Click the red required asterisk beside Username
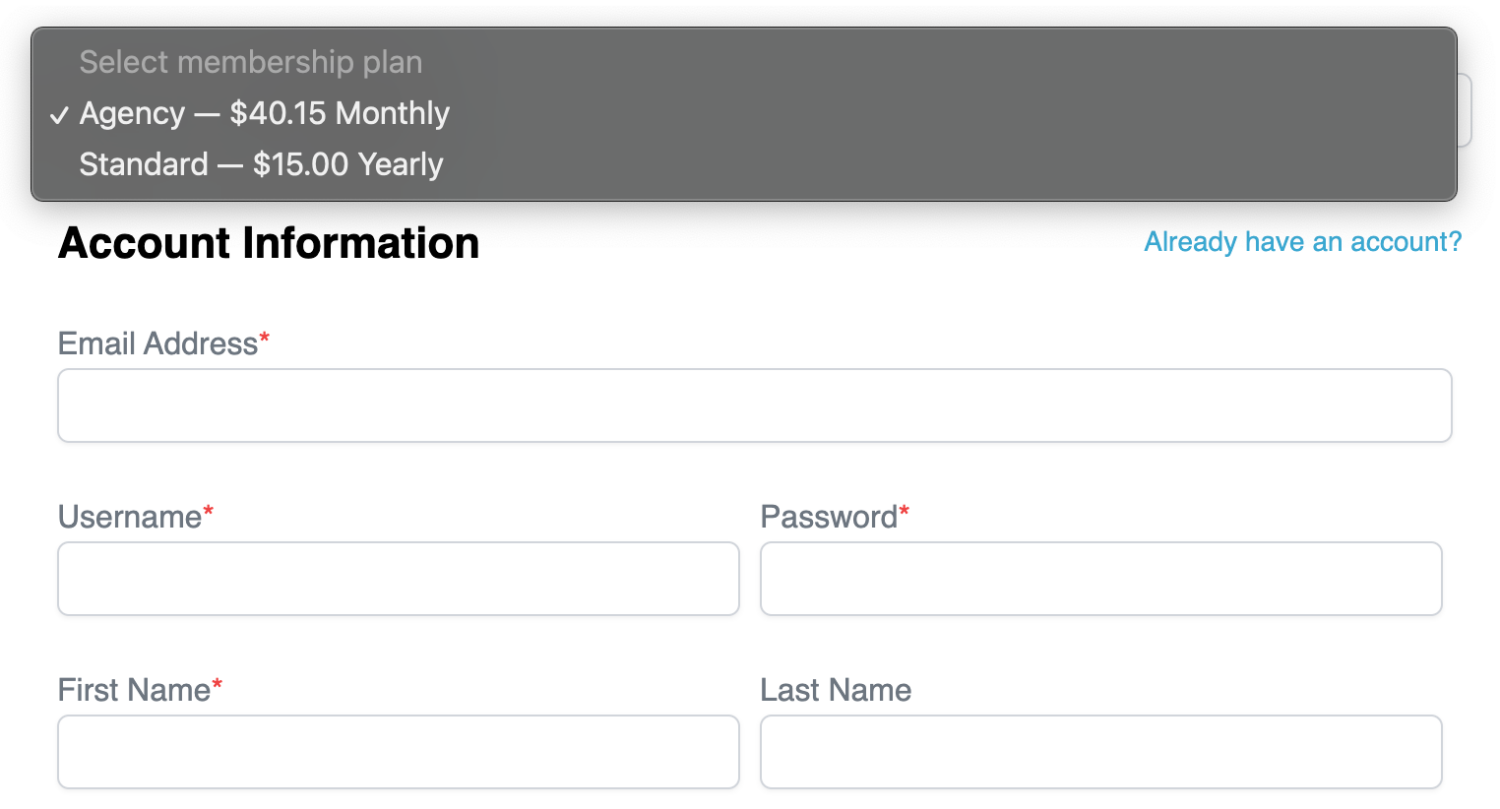The width and height of the screenshot is (1500, 809). (x=209, y=513)
